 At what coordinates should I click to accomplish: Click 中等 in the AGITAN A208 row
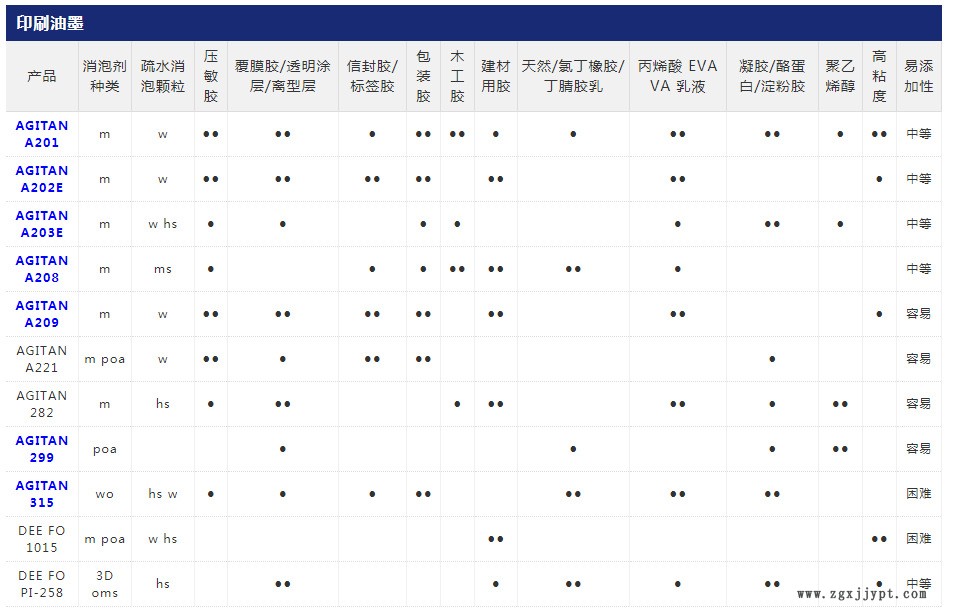click(x=918, y=269)
